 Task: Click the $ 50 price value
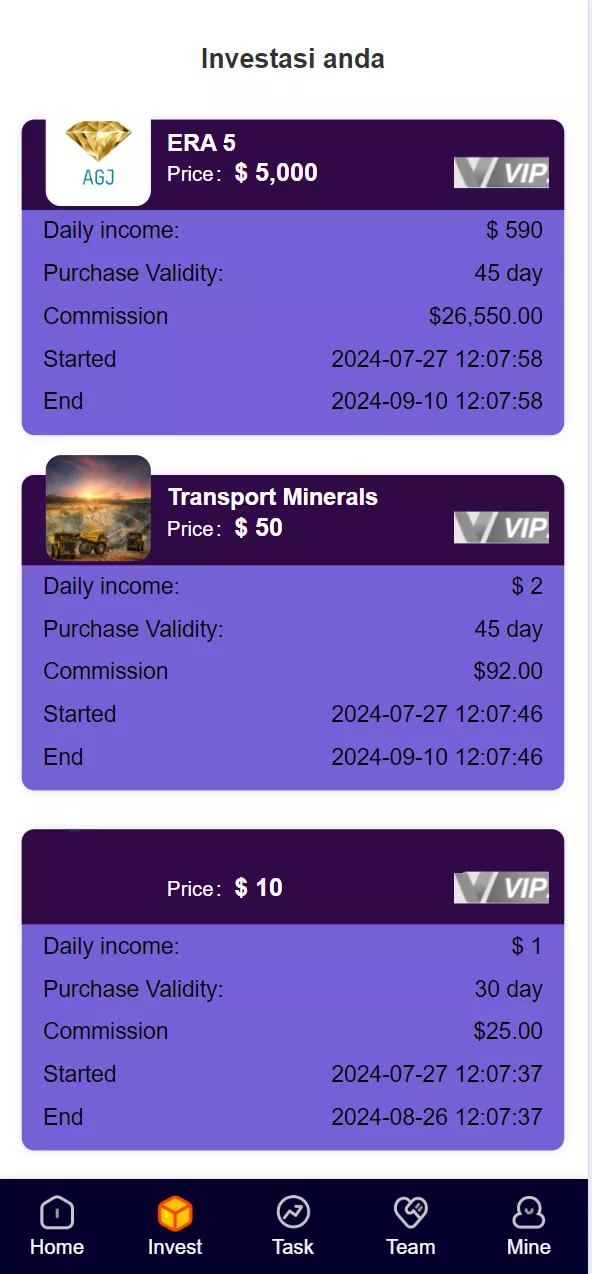point(259,528)
